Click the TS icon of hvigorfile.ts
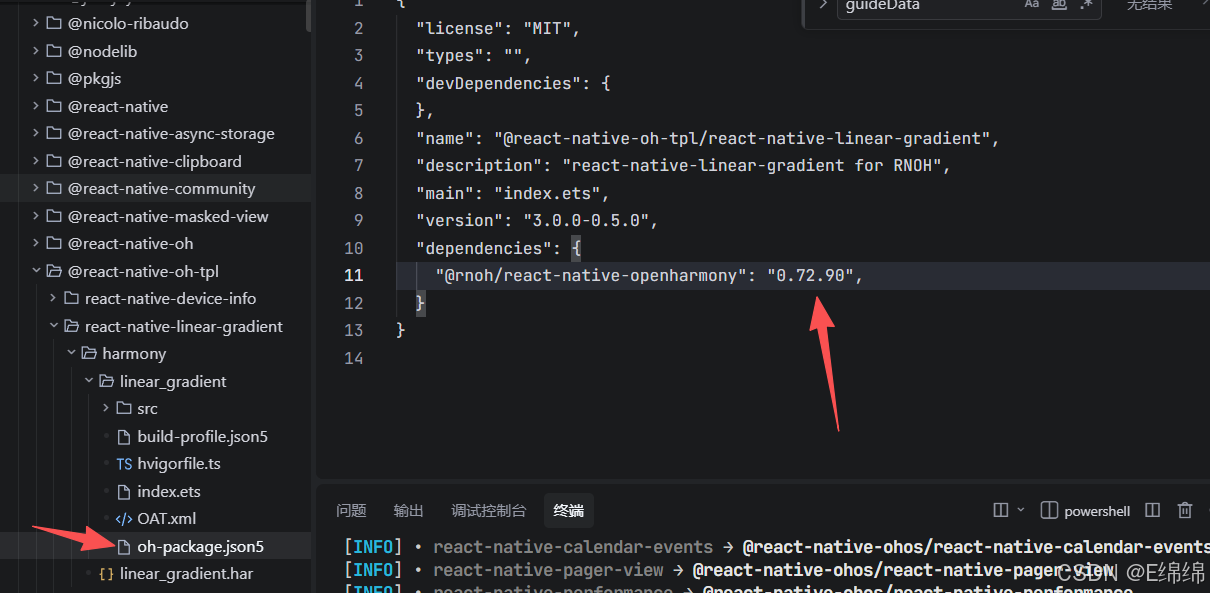This screenshot has width=1210, height=593. click(x=124, y=464)
